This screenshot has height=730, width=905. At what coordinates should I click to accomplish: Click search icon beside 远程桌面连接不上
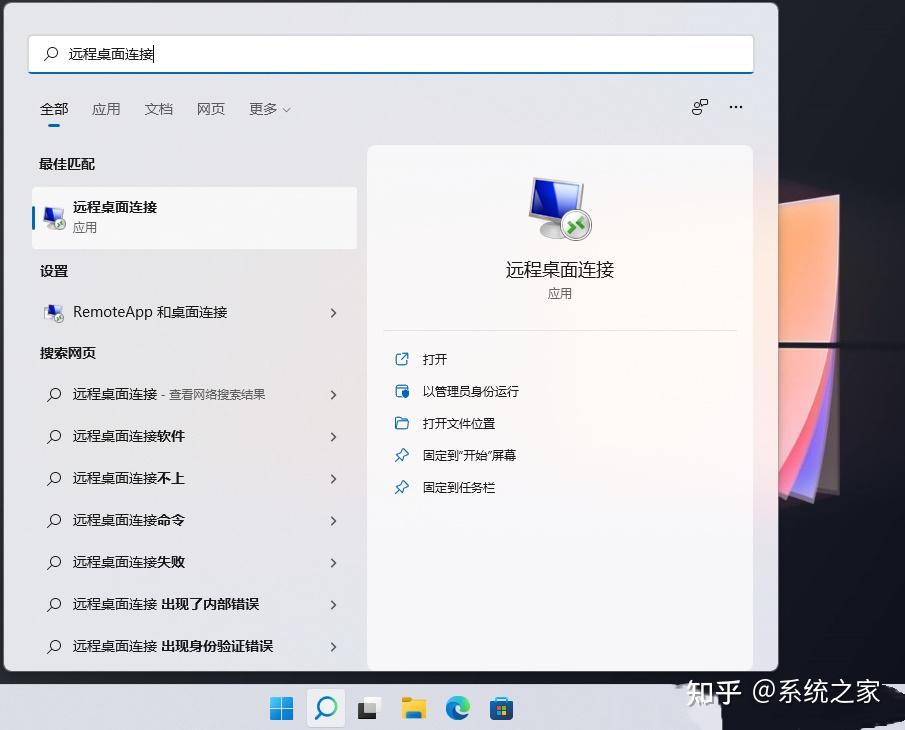coord(54,478)
